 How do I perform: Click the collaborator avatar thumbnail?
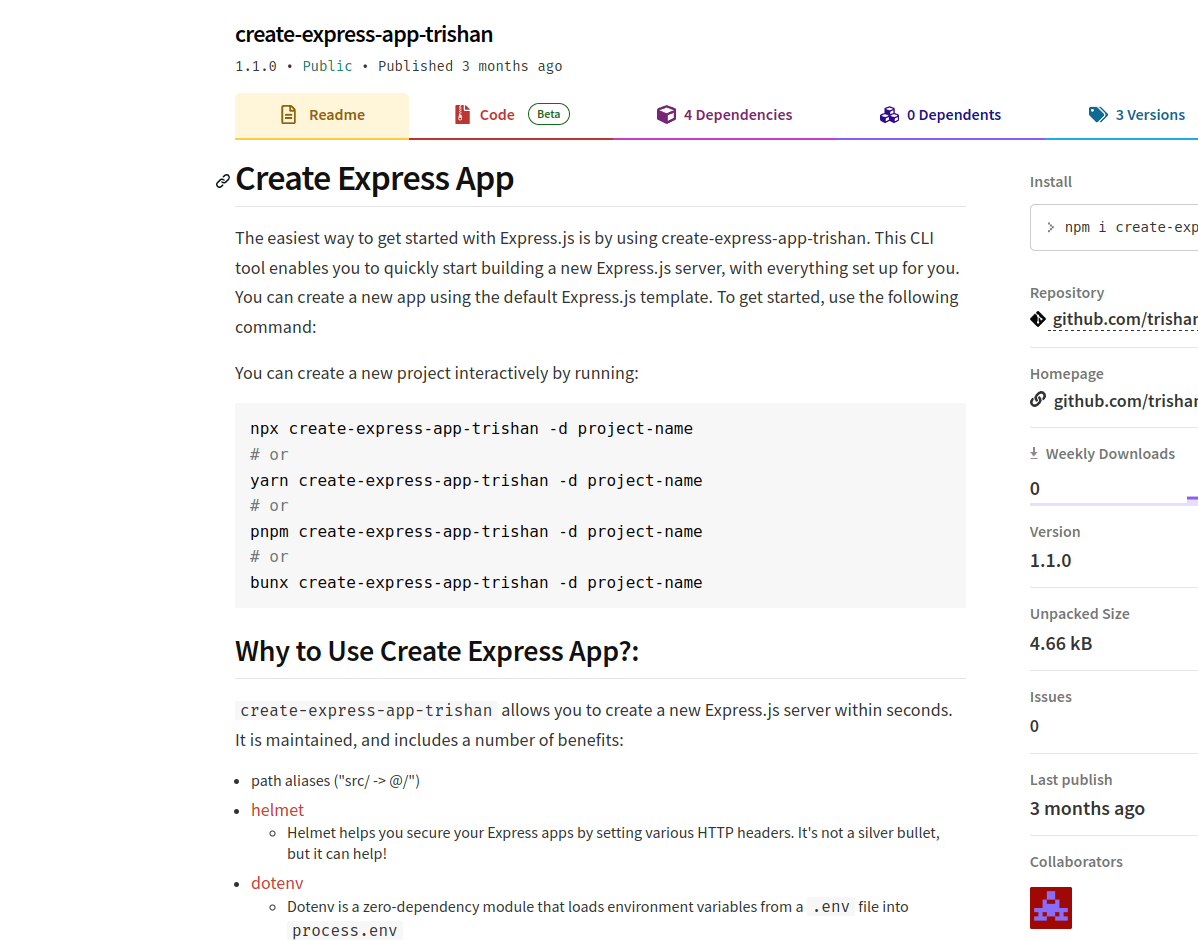click(x=1051, y=907)
